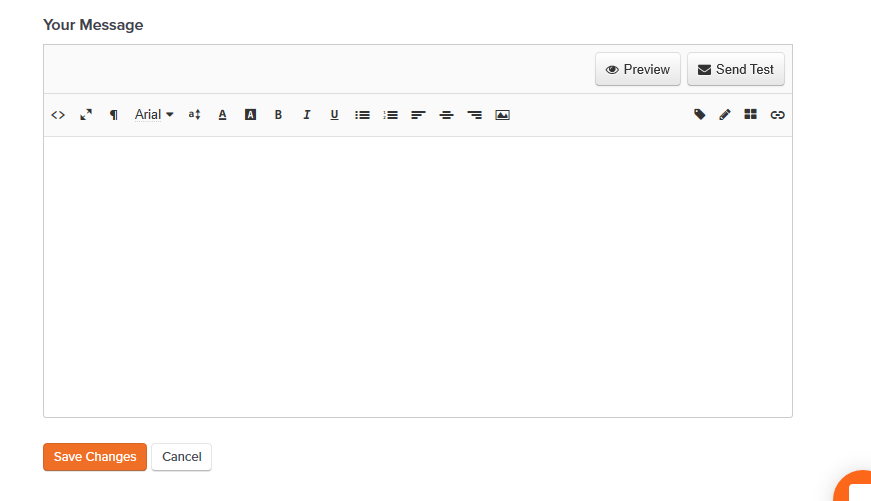This screenshot has height=501, width=871.
Task: Open the HTML source code view
Action: point(58,115)
